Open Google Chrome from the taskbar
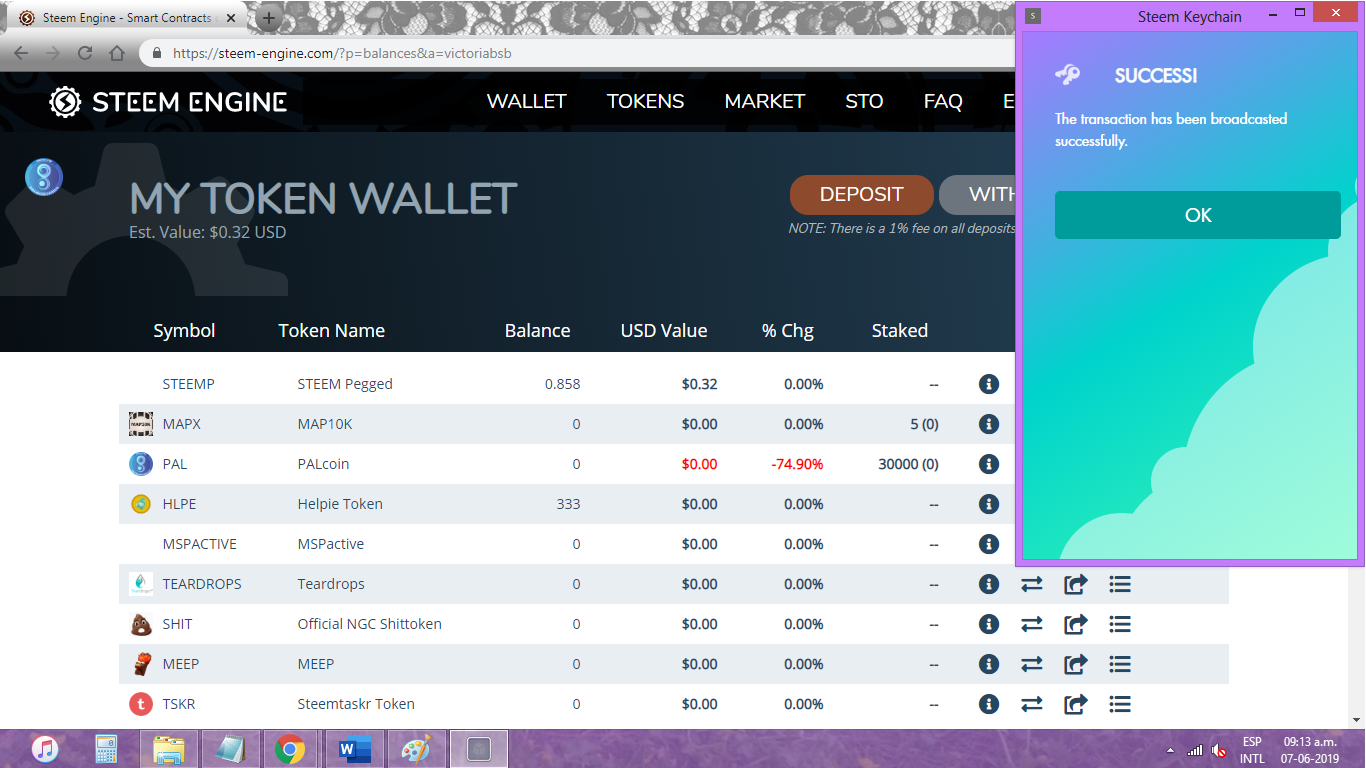 pos(290,749)
